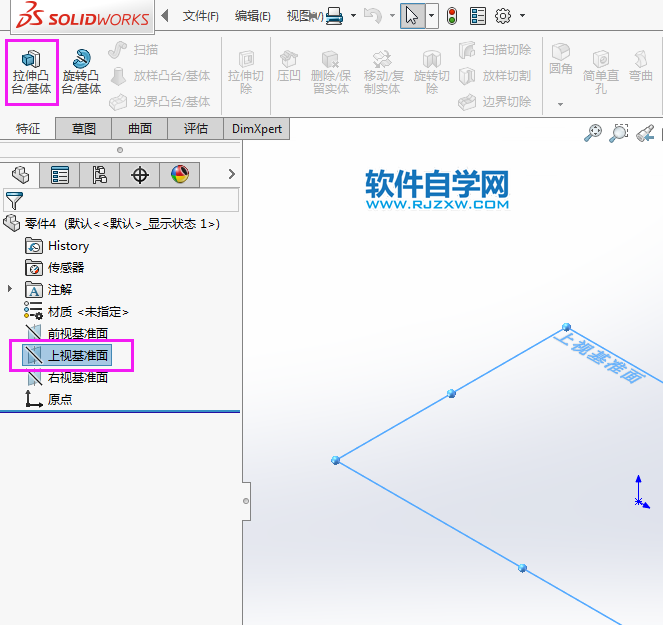The image size is (663, 625).
Task: Pick the Swept Cut (扫描切除) tool
Action: pyautogui.click(x=495, y=50)
